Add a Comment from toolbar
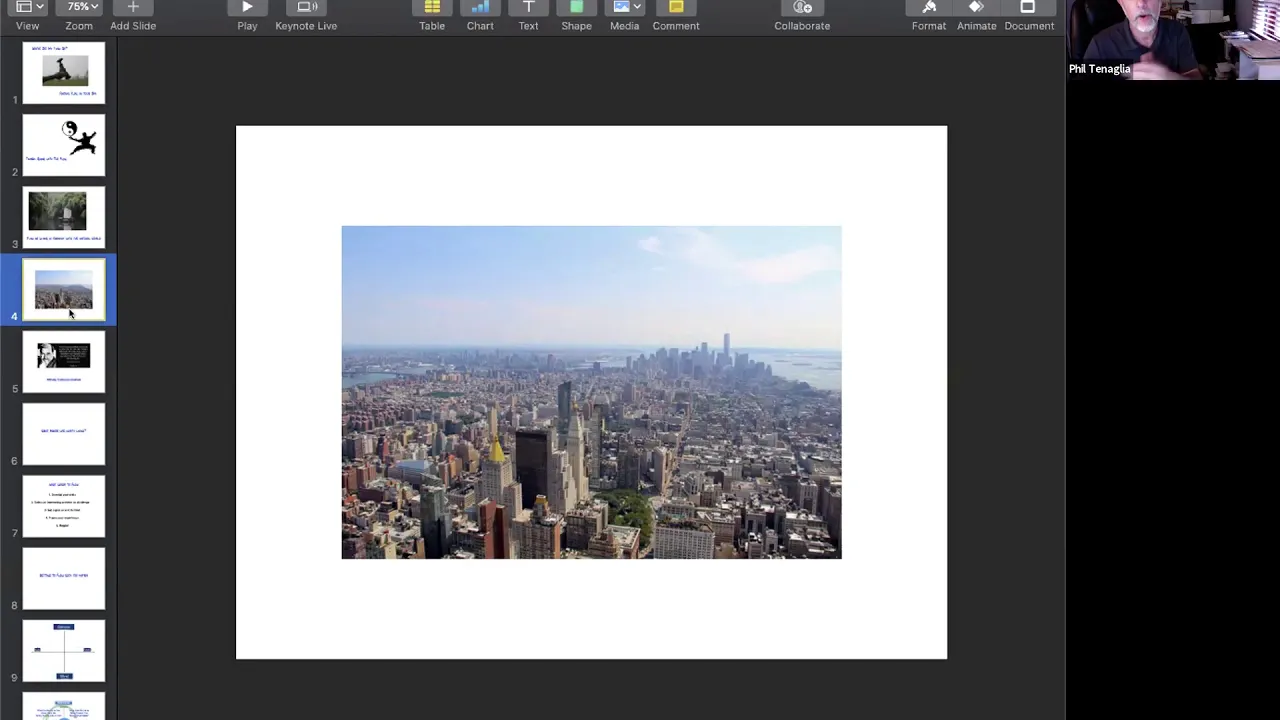Image resolution: width=1280 pixels, height=720 pixels. [x=676, y=7]
